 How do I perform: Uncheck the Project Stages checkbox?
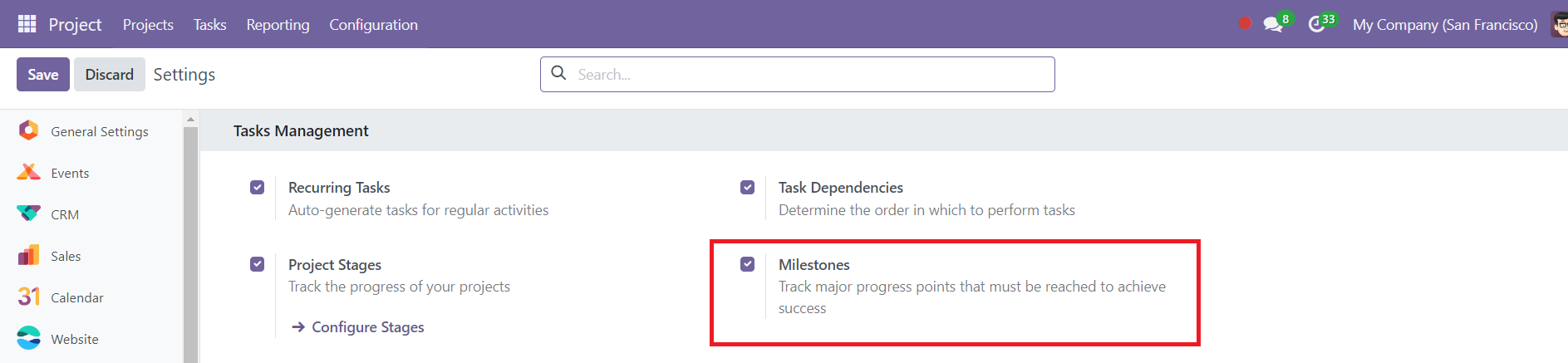pyautogui.click(x=258, y=264)
